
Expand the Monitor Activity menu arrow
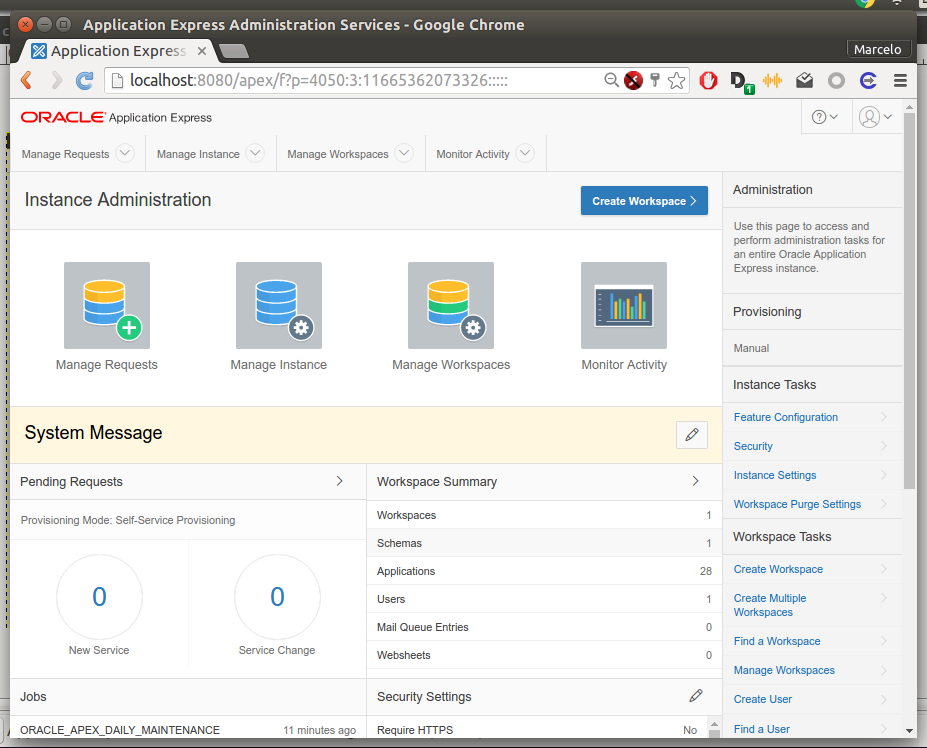point(525,153)
